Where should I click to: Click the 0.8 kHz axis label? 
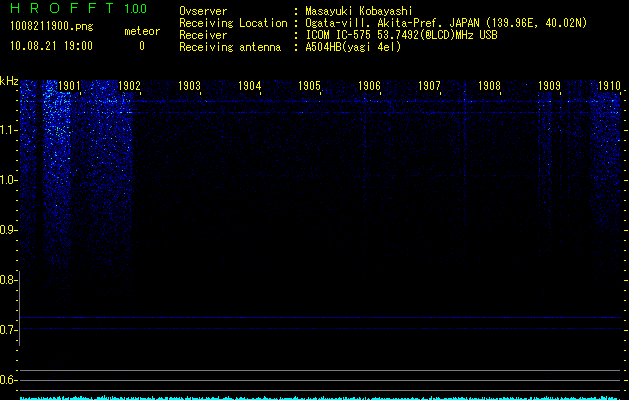[x=8, y=280]
